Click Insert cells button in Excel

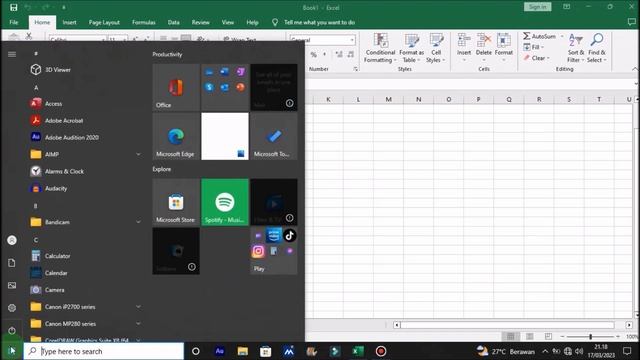click(464, 48)
